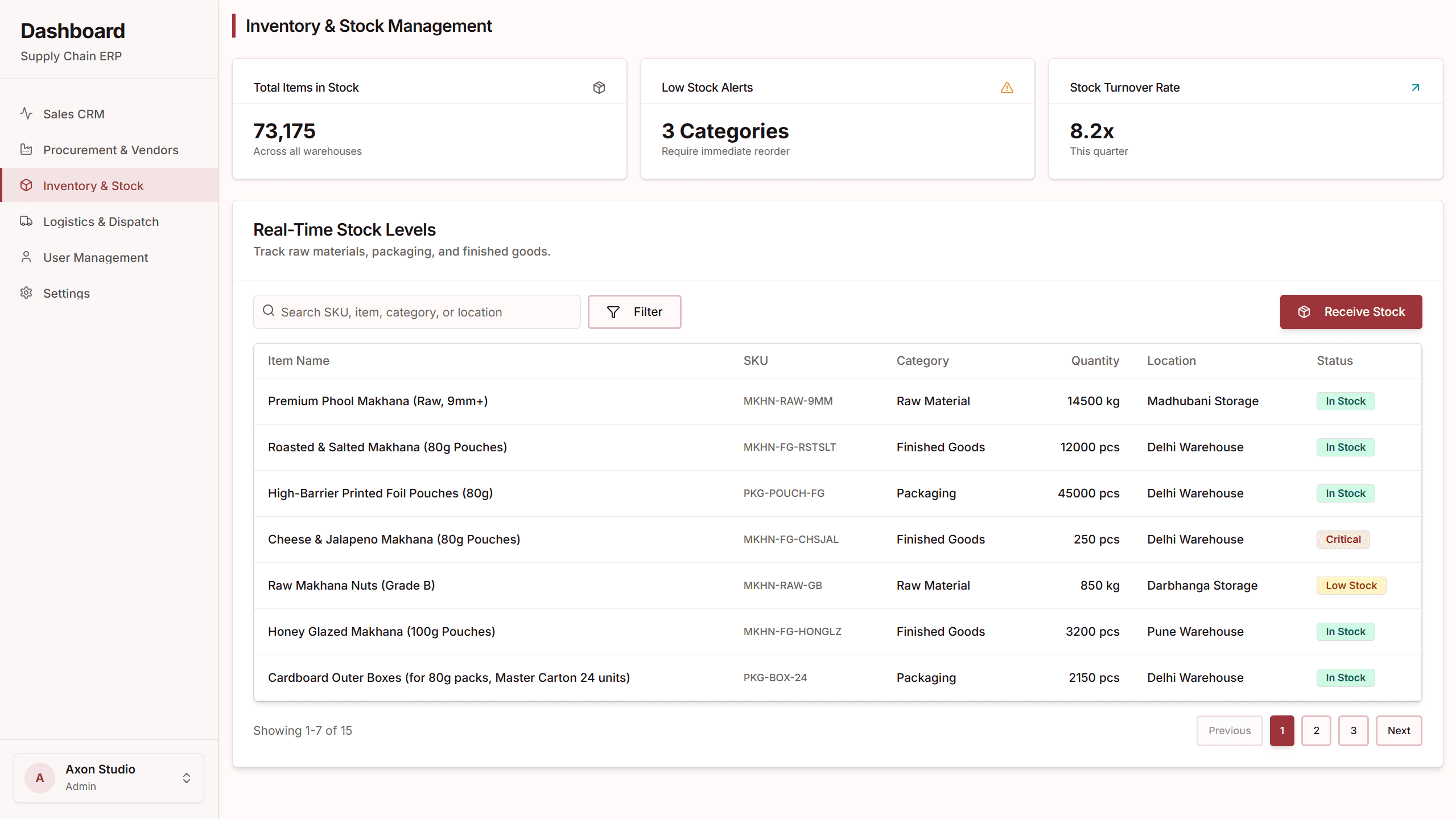Click the 14500 kg quantity value
The image size is (1456, 819).
click(1093, 401)
